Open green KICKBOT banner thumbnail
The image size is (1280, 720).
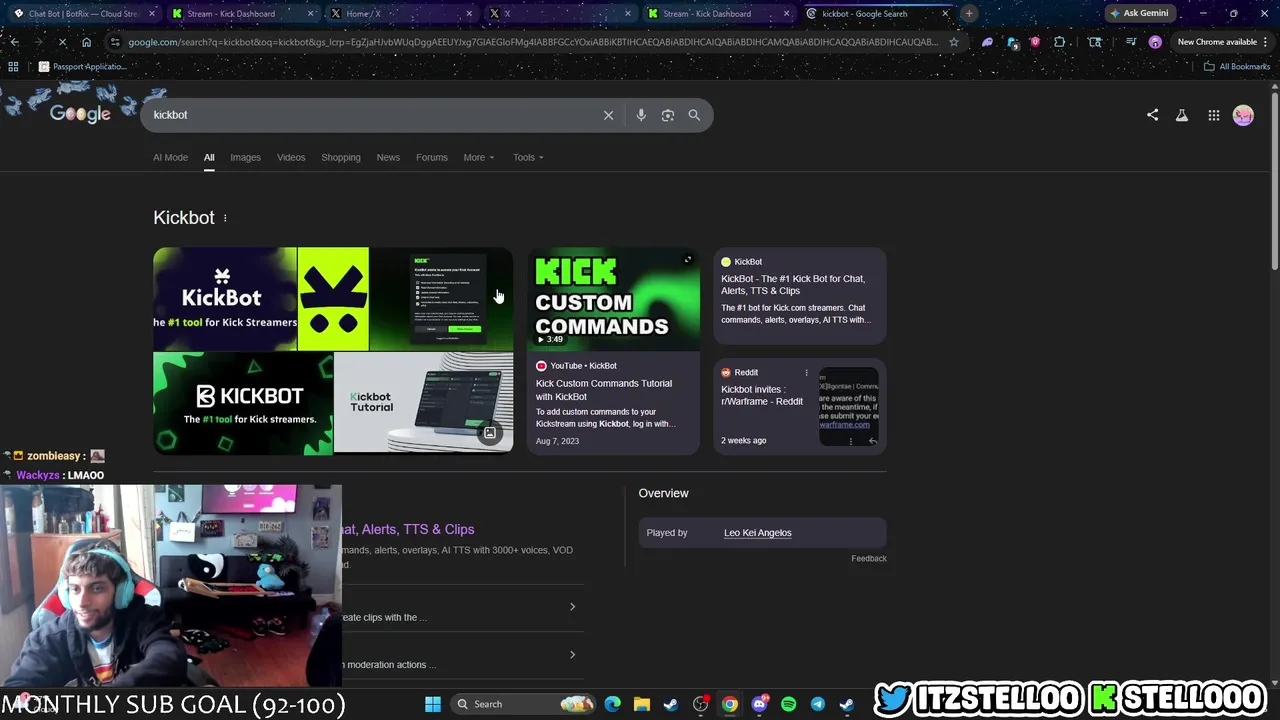tap(243, 403)
